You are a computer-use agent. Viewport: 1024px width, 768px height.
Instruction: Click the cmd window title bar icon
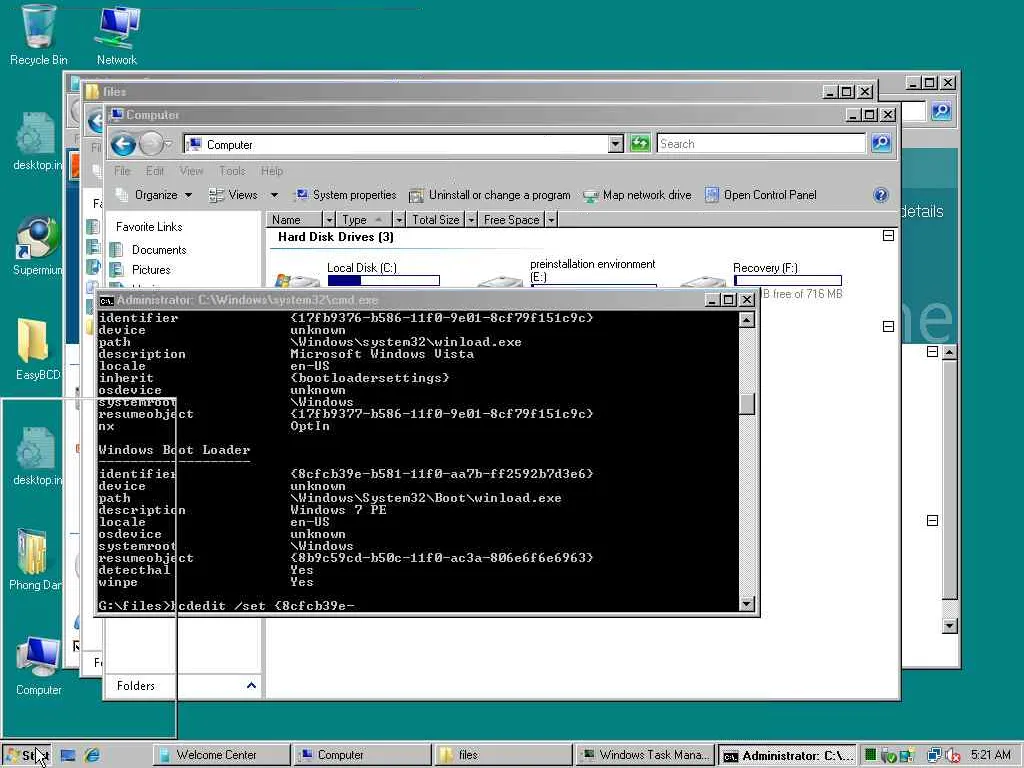click(x=106, y=300)
